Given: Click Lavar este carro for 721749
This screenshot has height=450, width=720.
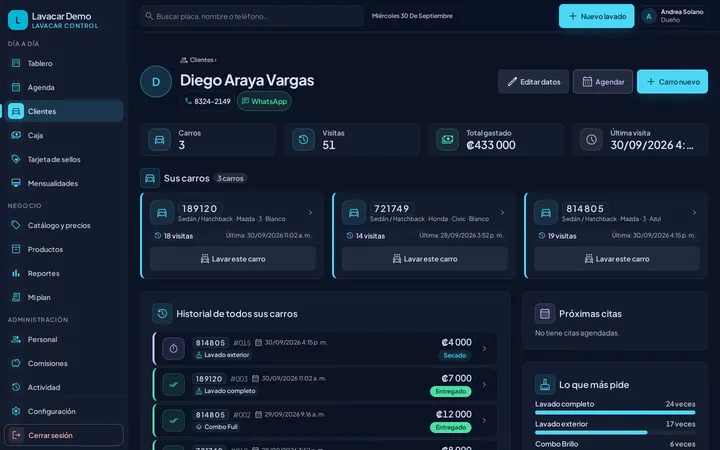Looking at the screenshot, I should tap(425, 259).
